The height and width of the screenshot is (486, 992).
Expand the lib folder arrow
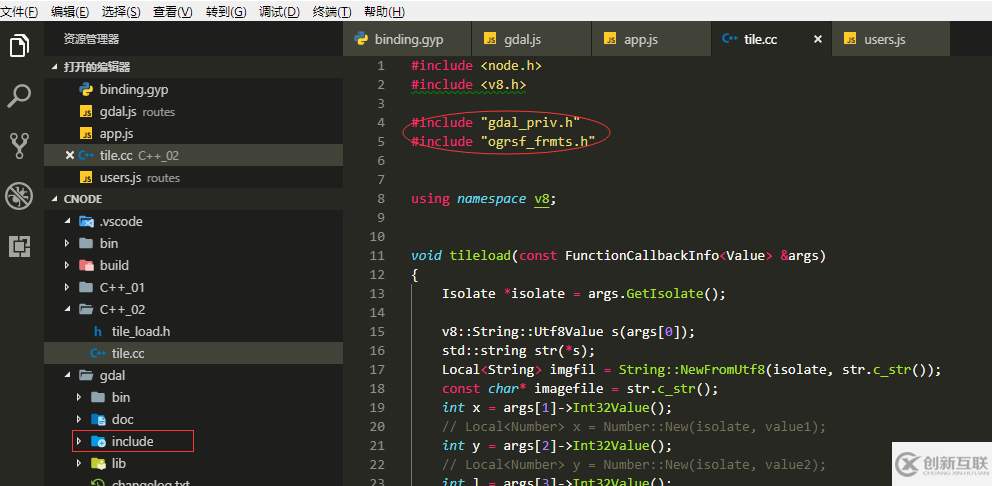[79, 464]
